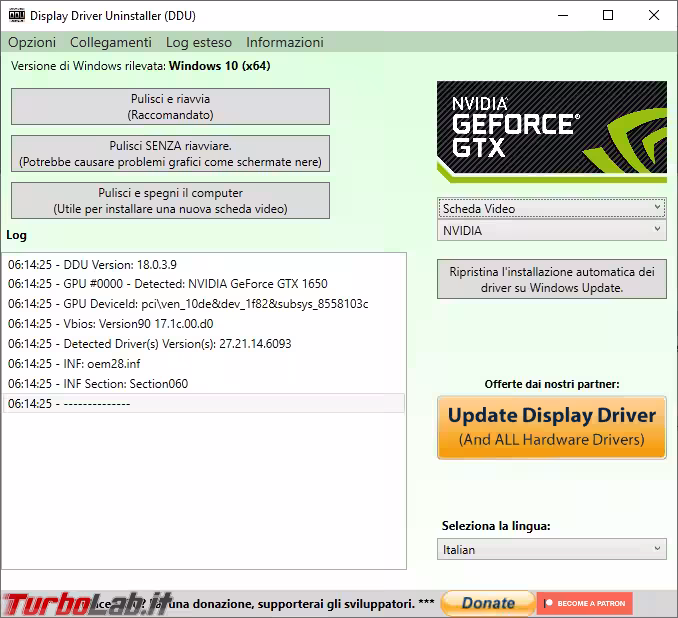This screenshot has width=678, height=618.
Task: Select the Detected NVIDIA GeForce GTX 1650 log line
Action: tap(168, 284)
